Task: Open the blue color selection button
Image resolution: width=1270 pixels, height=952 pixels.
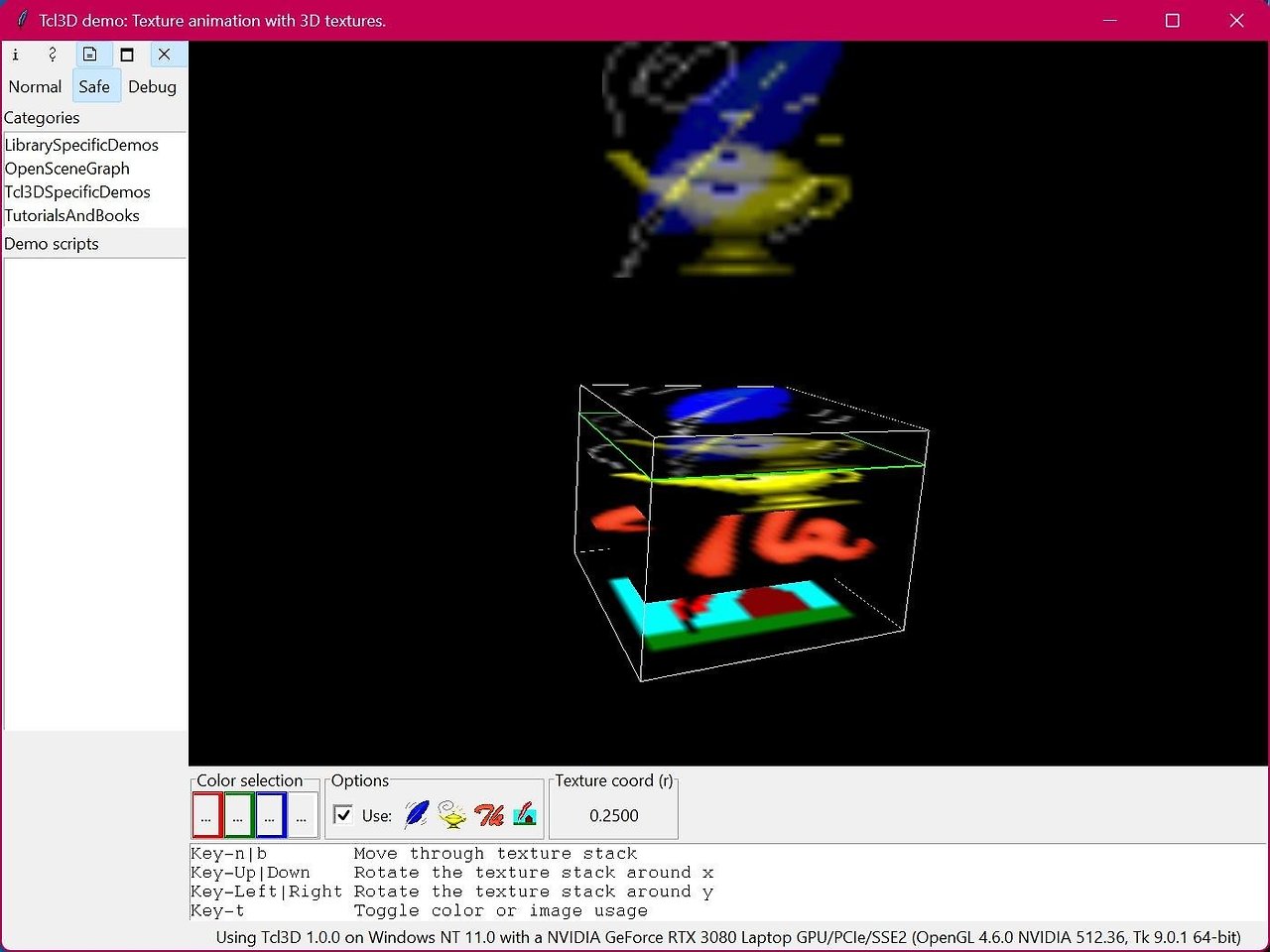Action: (270, 815)
